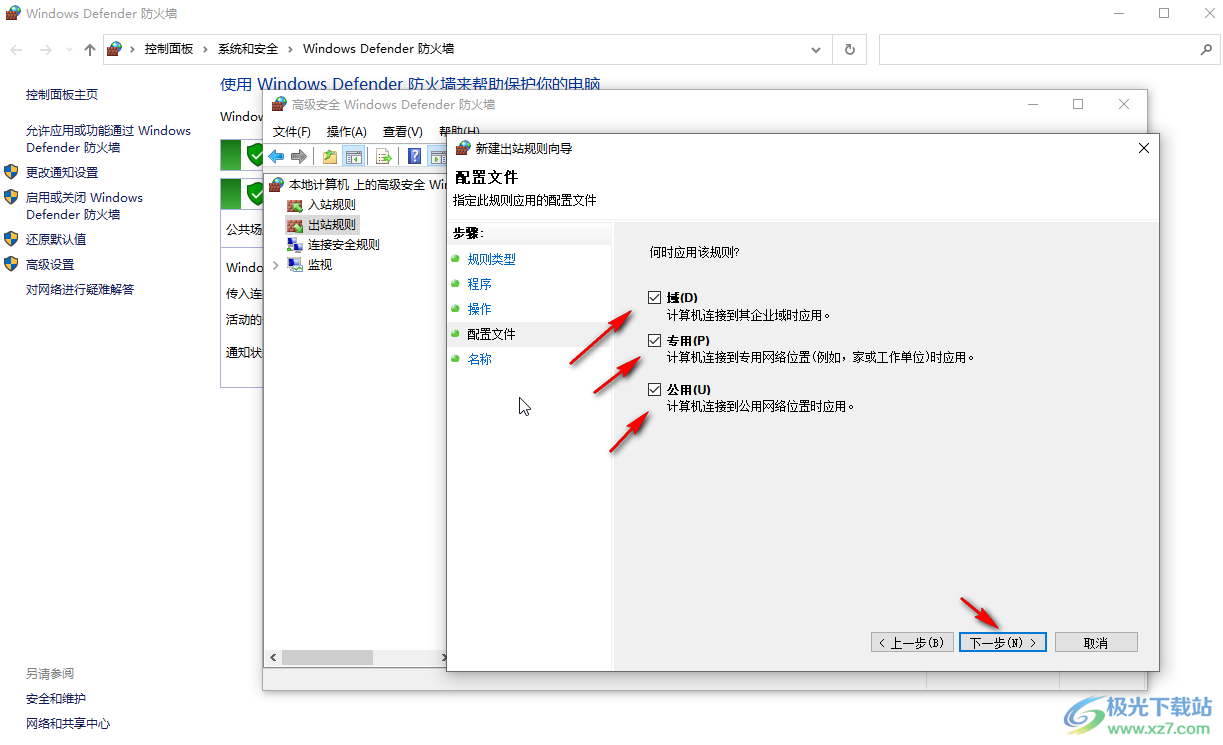Click in the Control Panel search box
1223x745 pixels.
[1036, 49]
